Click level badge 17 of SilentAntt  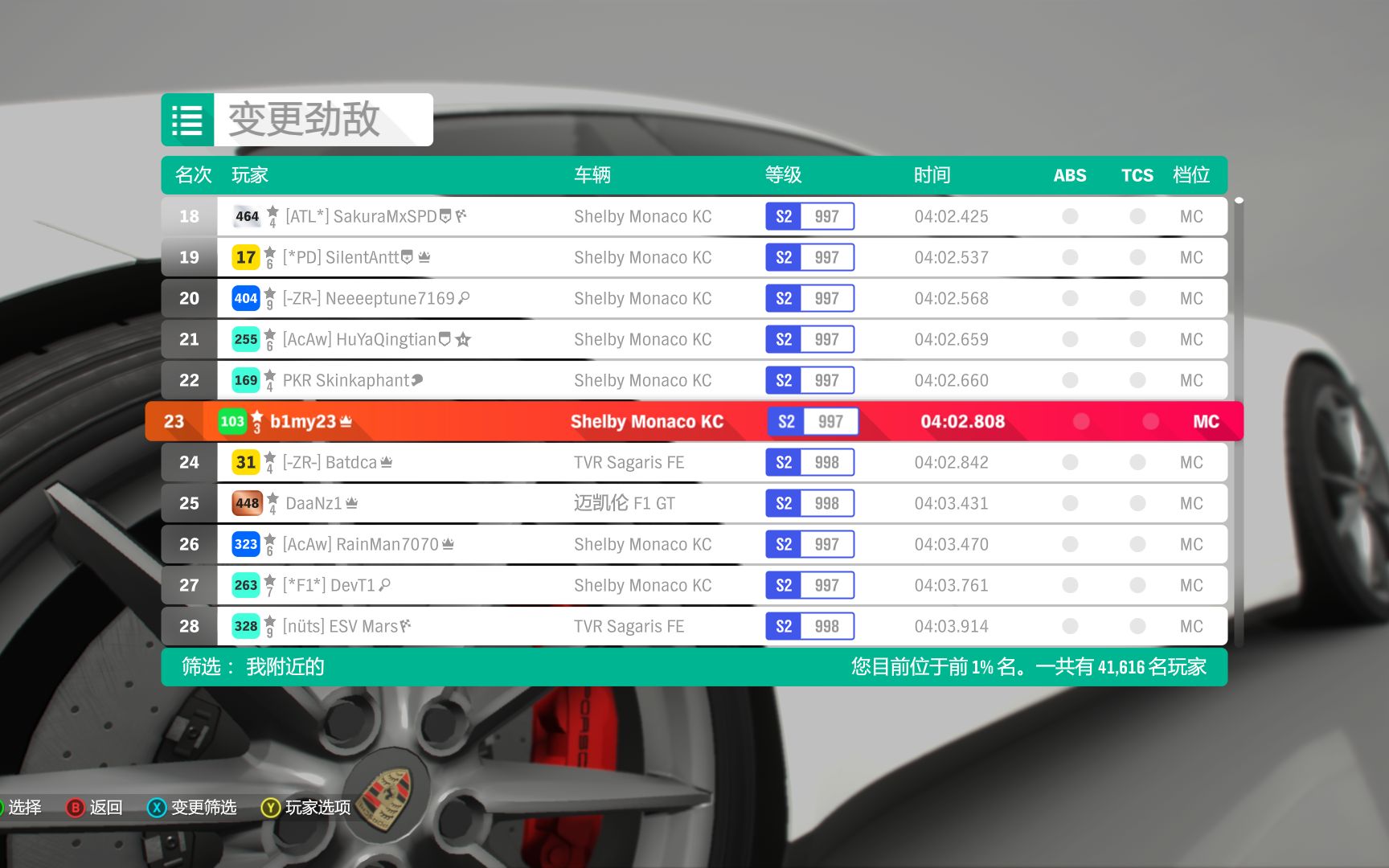[x=246, y=257]
